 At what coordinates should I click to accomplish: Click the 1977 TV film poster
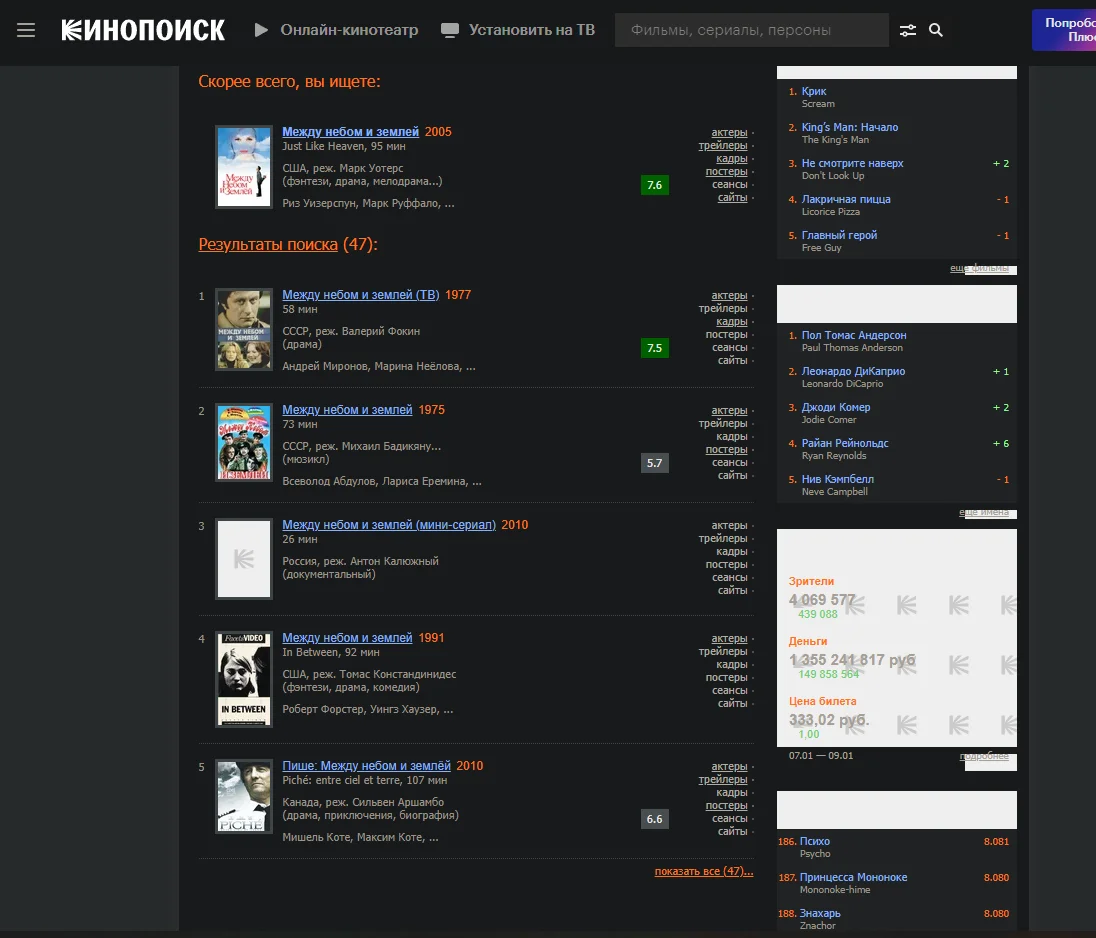click(x=244, y=329)
